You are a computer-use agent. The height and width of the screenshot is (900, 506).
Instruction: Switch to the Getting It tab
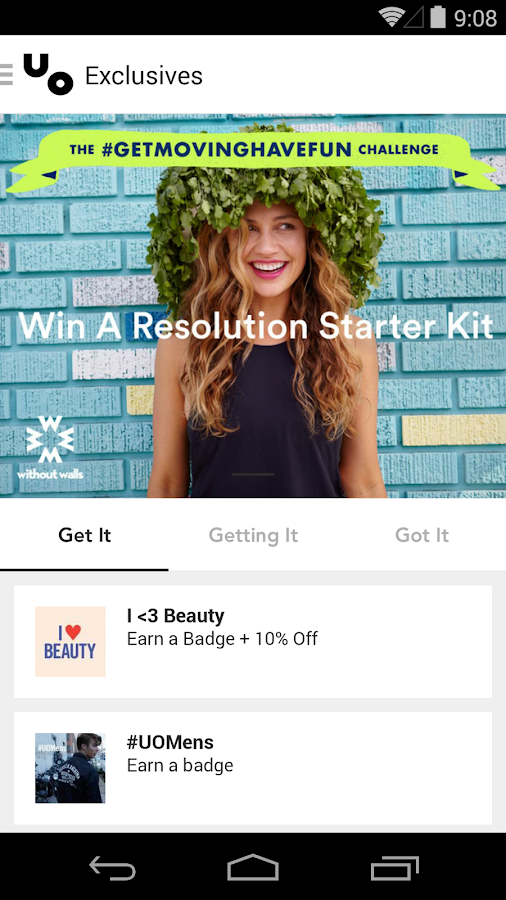(253, 535)
